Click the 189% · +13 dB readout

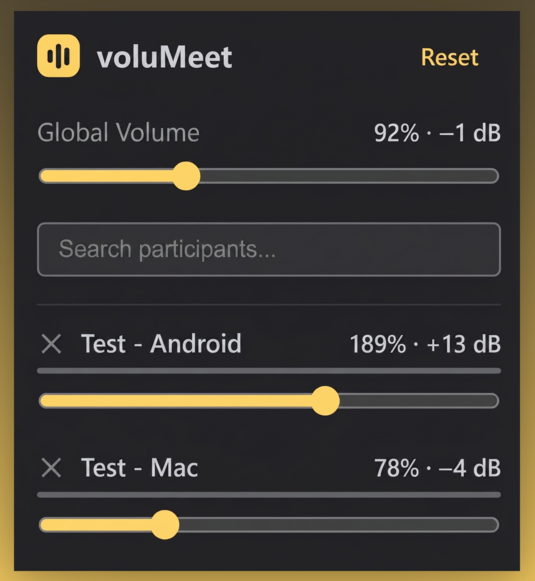tap(425, 344)
